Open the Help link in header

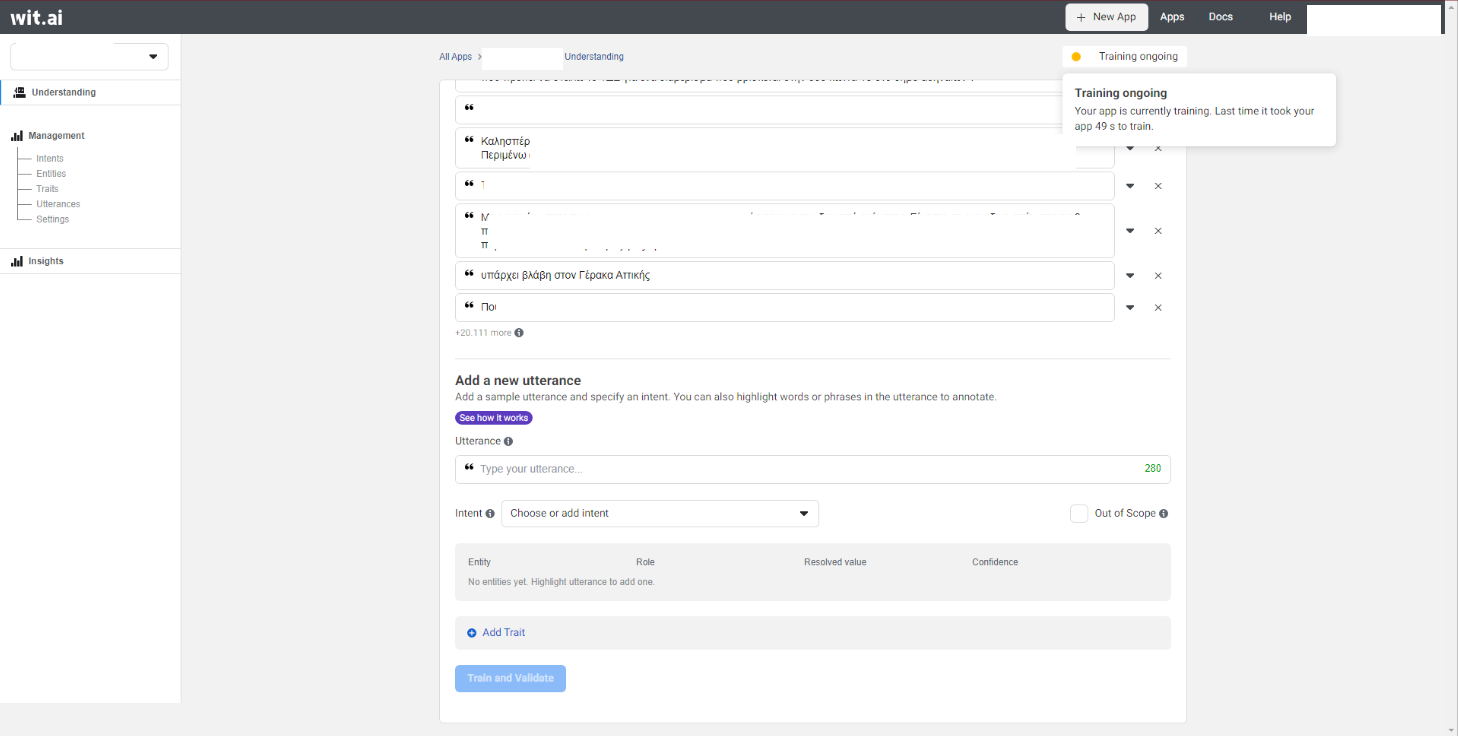click(x=1280, y=17)
